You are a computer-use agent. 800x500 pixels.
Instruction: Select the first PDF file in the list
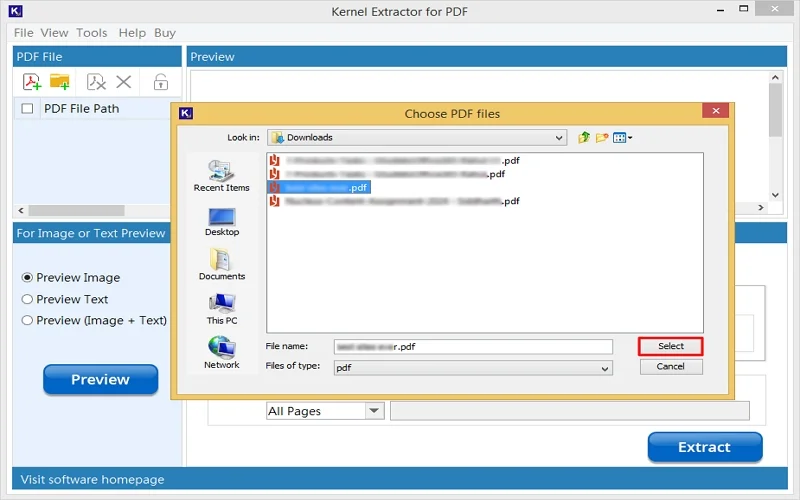(x=394, y=161)
